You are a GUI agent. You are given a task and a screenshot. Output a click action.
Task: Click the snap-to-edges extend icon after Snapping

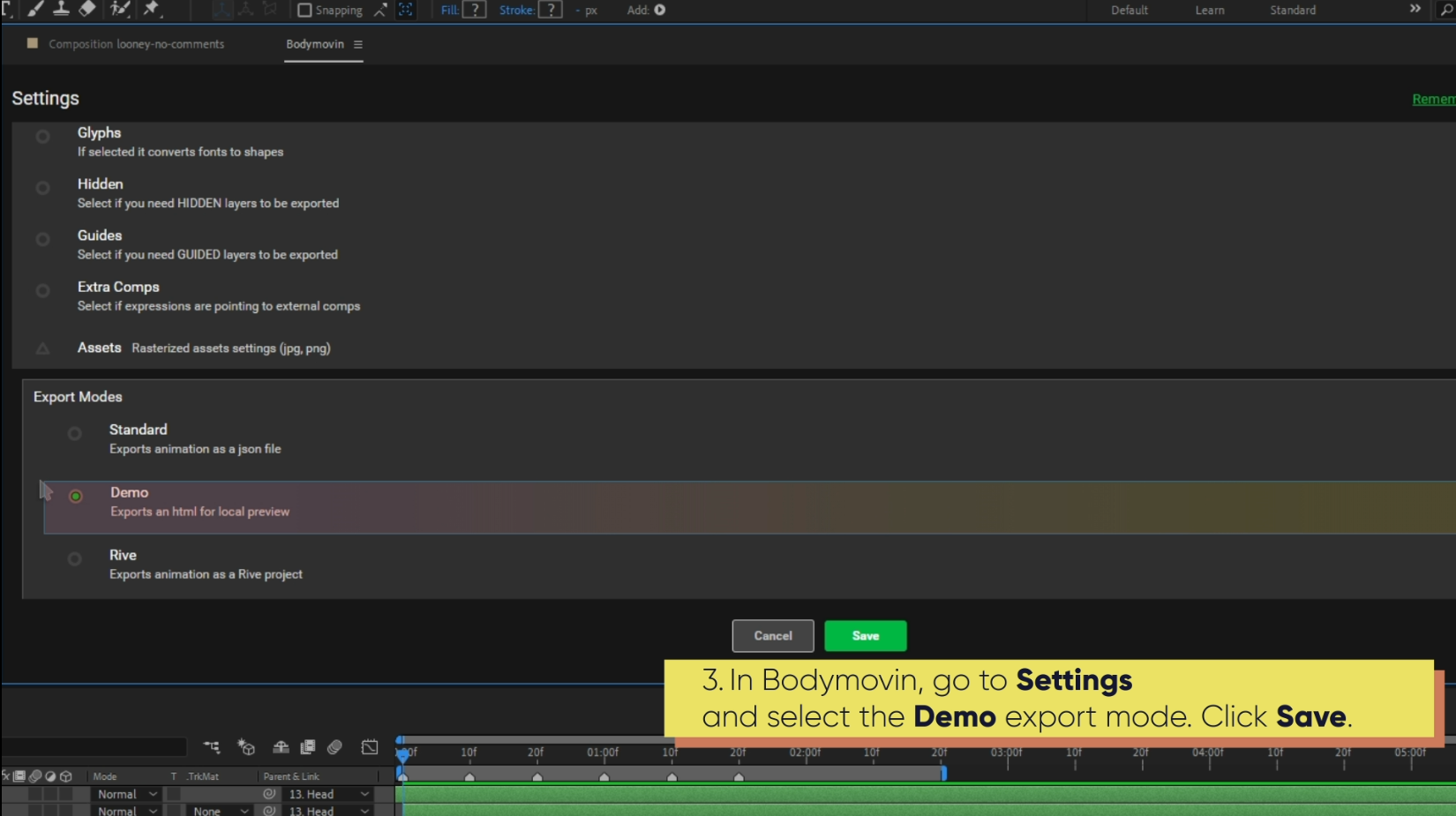click(380, 10)
